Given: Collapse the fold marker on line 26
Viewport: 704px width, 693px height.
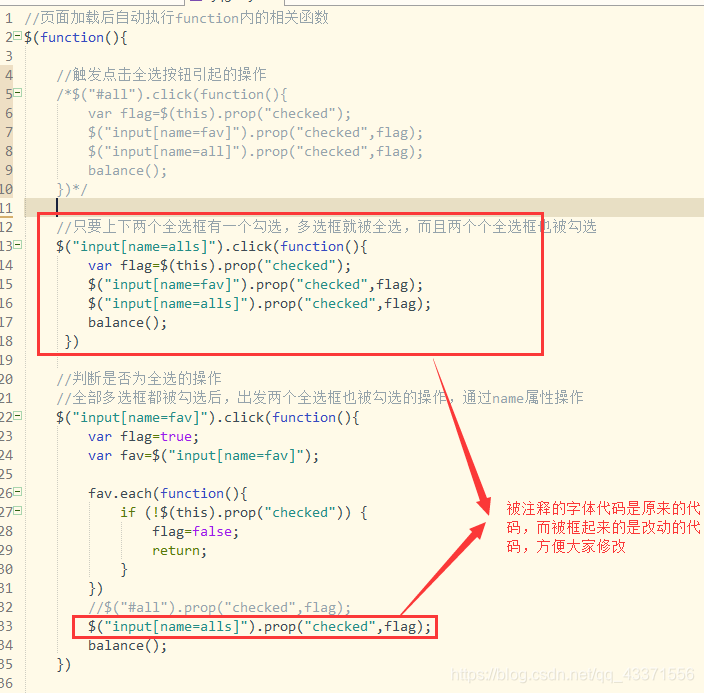Looking at the screenshot, I should click(x=18, y=492).
